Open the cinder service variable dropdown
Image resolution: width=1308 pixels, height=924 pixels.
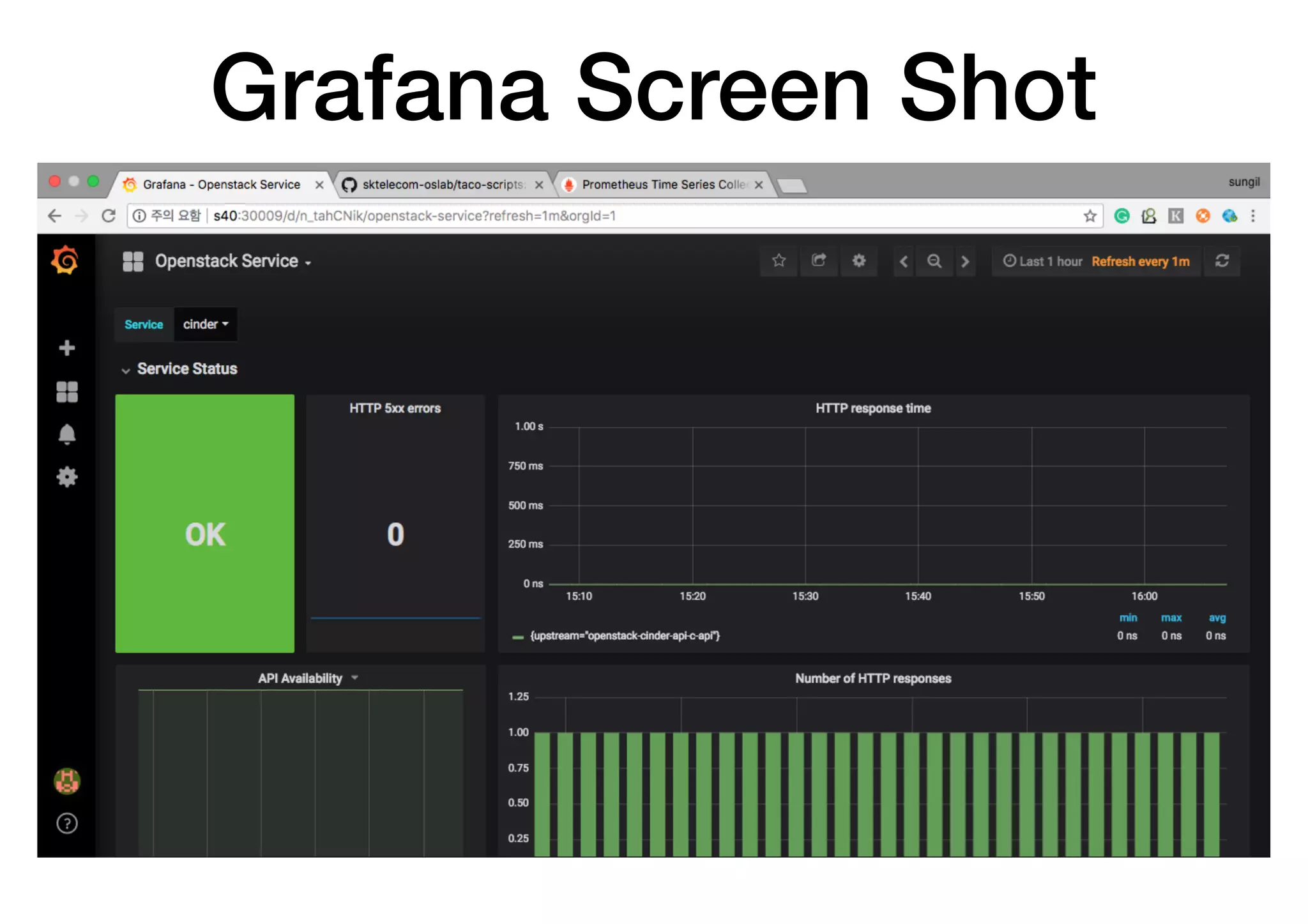point(205,324)
